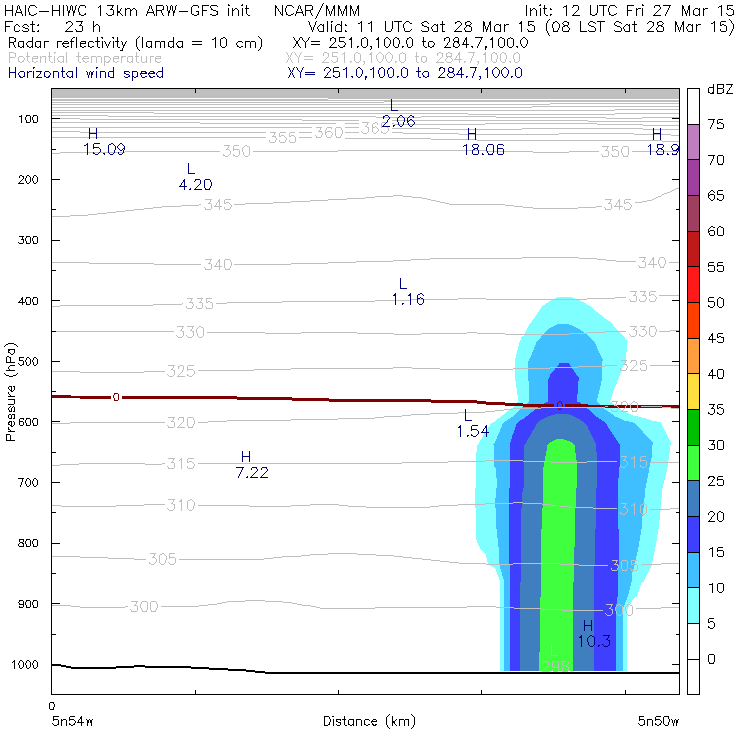Click the 25-30 dBZ light green colorbar swatch
The height and width of the screenshot is (740, 740).
[693, 463]
